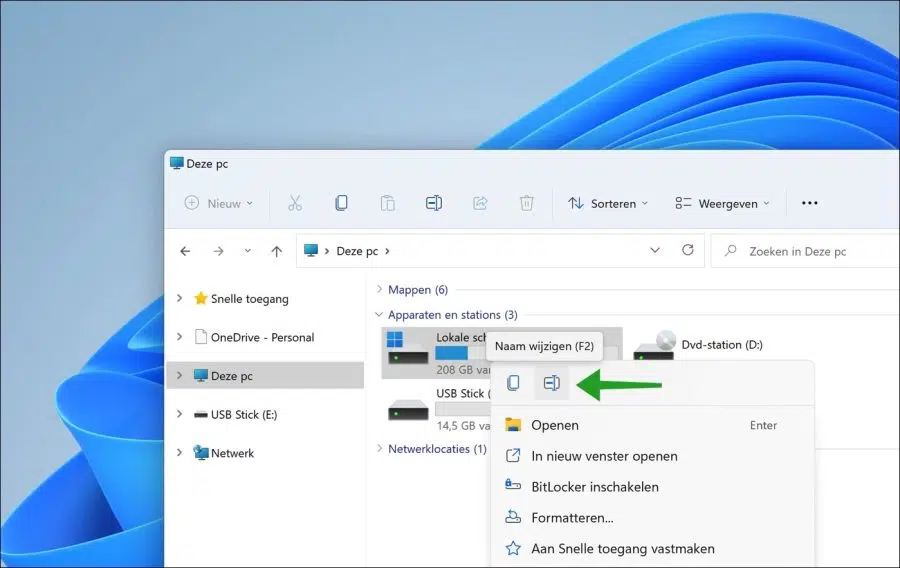900x568 pixels.
Task: Click the Lokale schijf storage usage bar
Action: point(460,353)
